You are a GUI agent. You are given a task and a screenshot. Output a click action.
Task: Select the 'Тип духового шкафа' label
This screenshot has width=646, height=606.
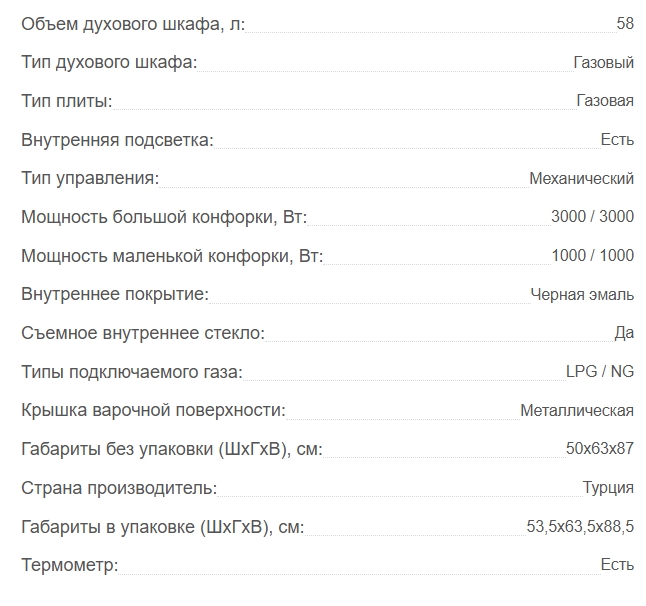pos(109,63)
